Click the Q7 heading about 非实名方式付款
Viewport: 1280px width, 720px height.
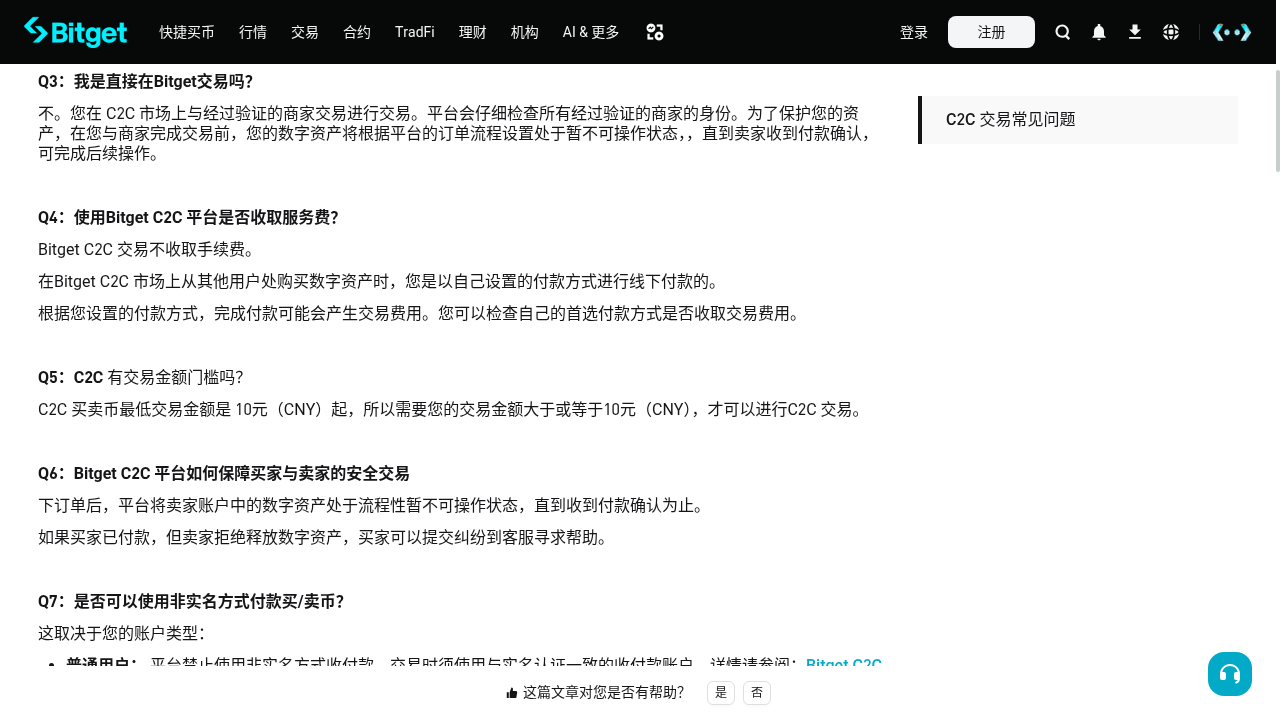(x=191, y=602)
